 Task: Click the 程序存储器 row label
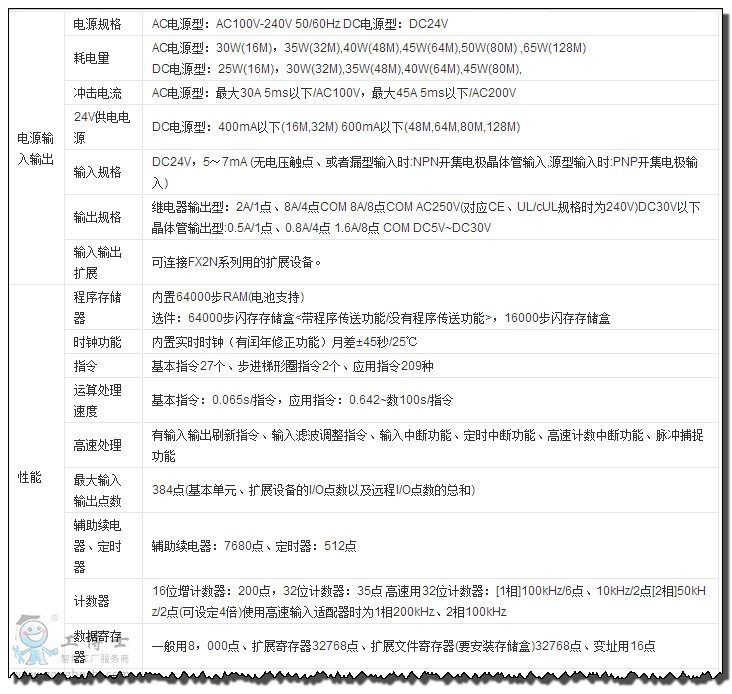click(97, 307)
